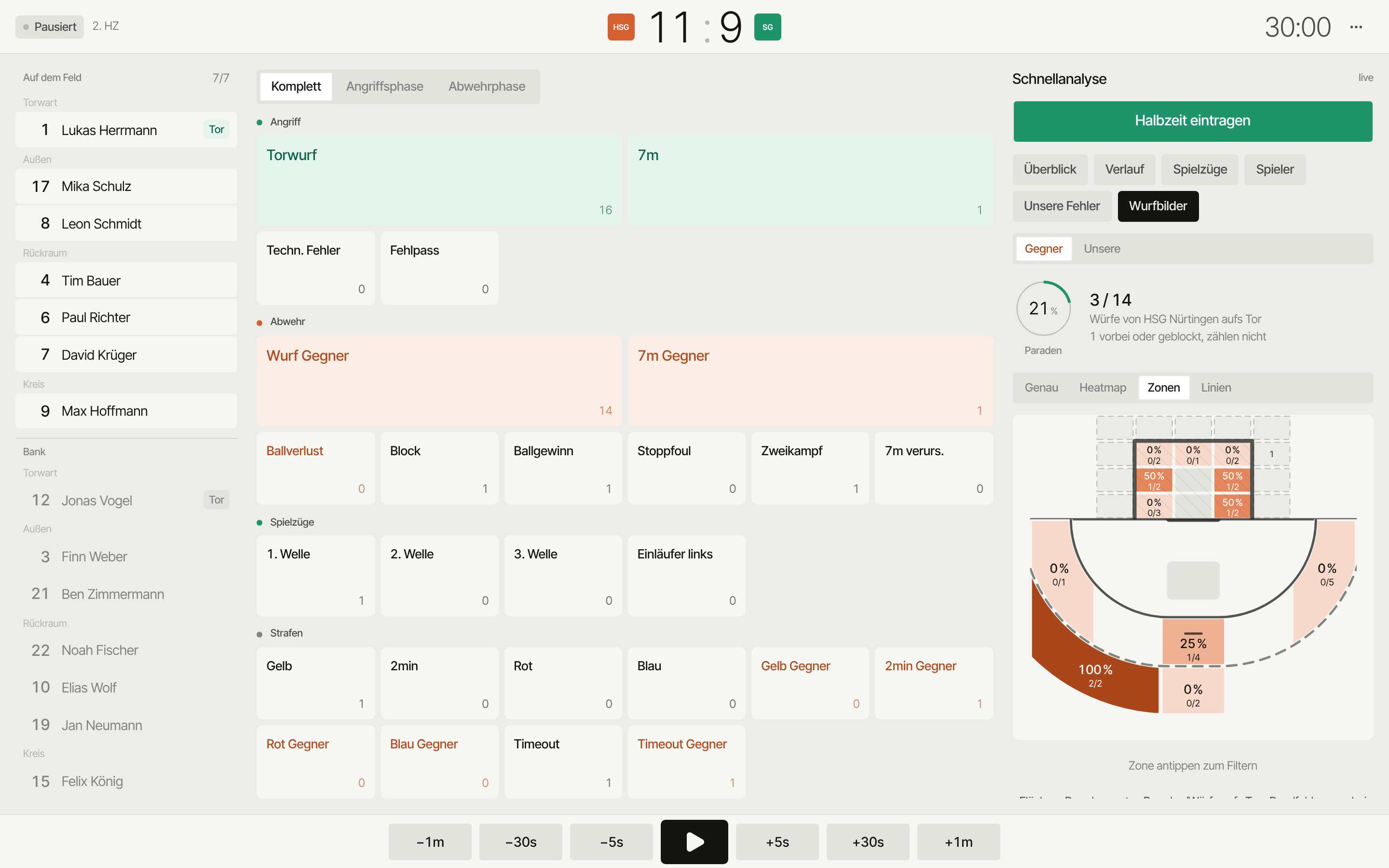Select bench goalkeeper 12 Jonas Vogel

click(x=126, y=500)
